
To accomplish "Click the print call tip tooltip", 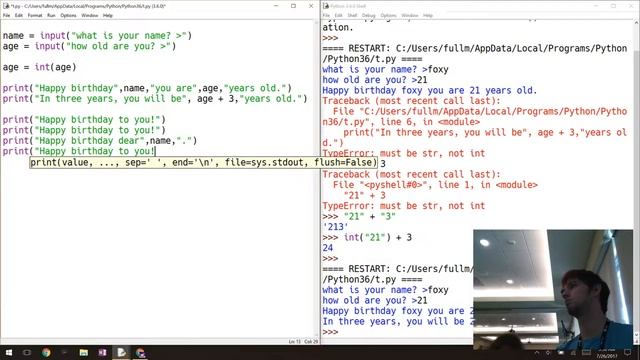I will coord(203,162).
